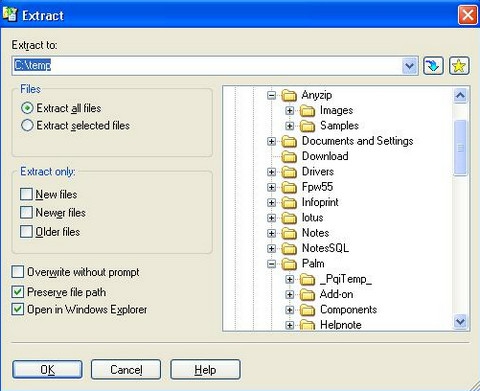The width and height of the screenshot is (480, 391).
Task: Select the Drivers folder icon
Action: tap(289, 172)
